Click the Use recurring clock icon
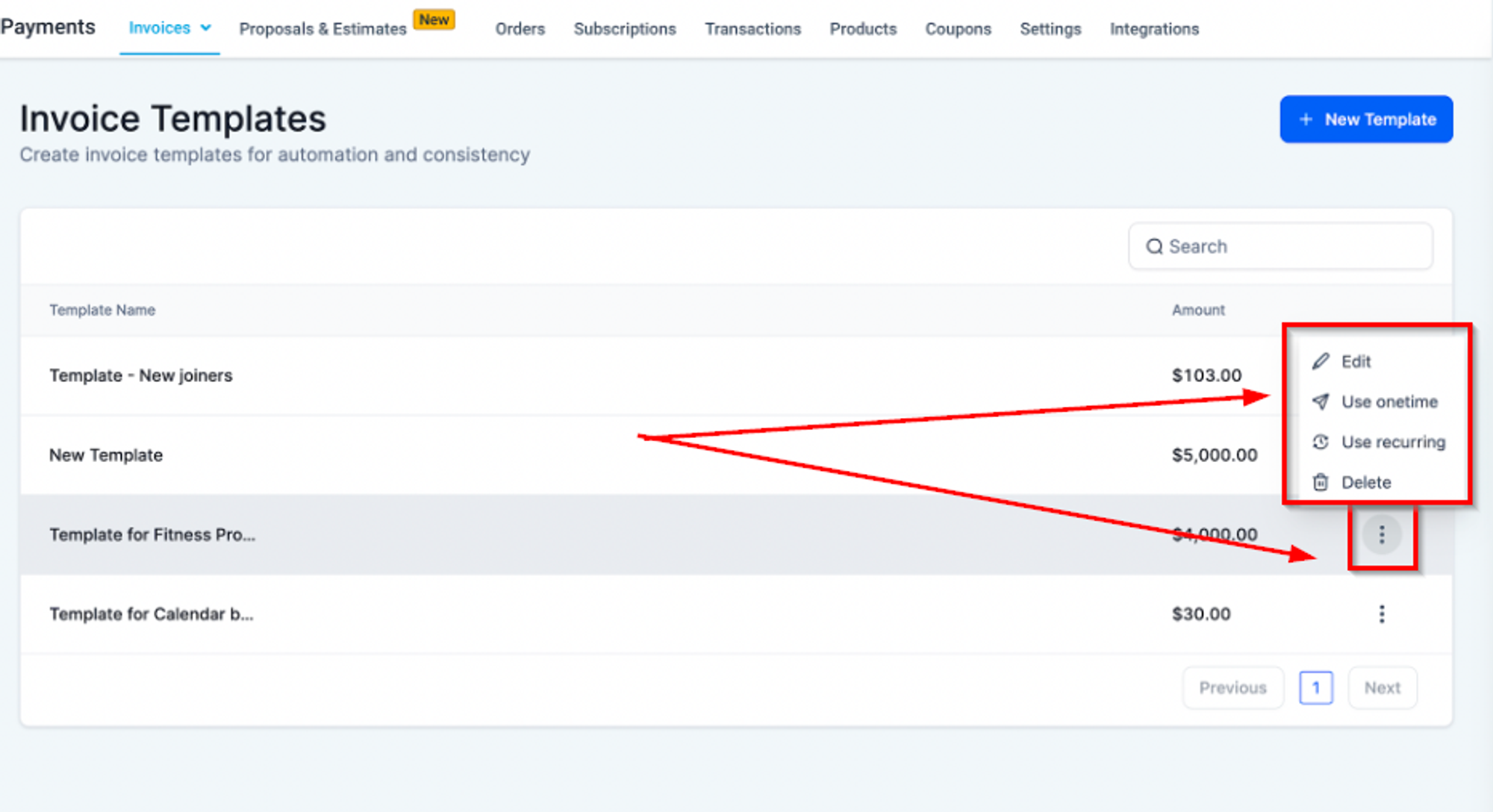The width and height of the screenshot is (1493, 812). [x=1321, y=442]
